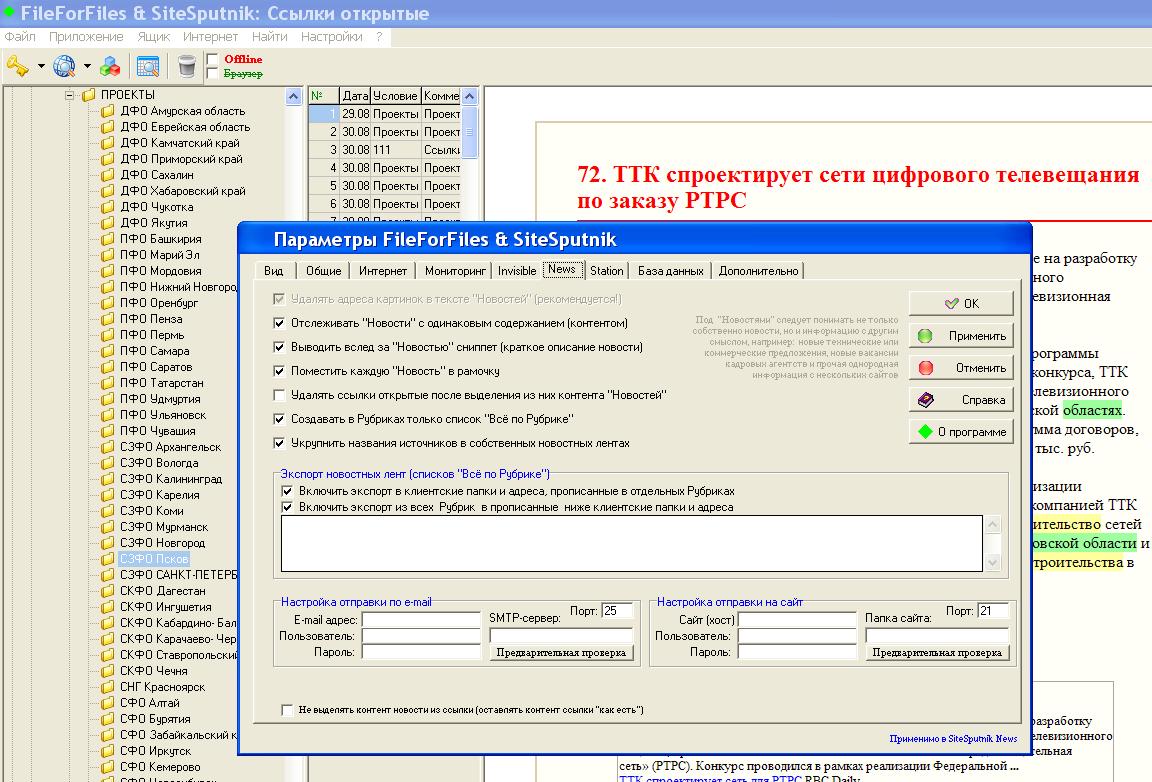Screen dimensions: 1152x782
Task: Click the О программе button
Action: [x=961, y=431]
